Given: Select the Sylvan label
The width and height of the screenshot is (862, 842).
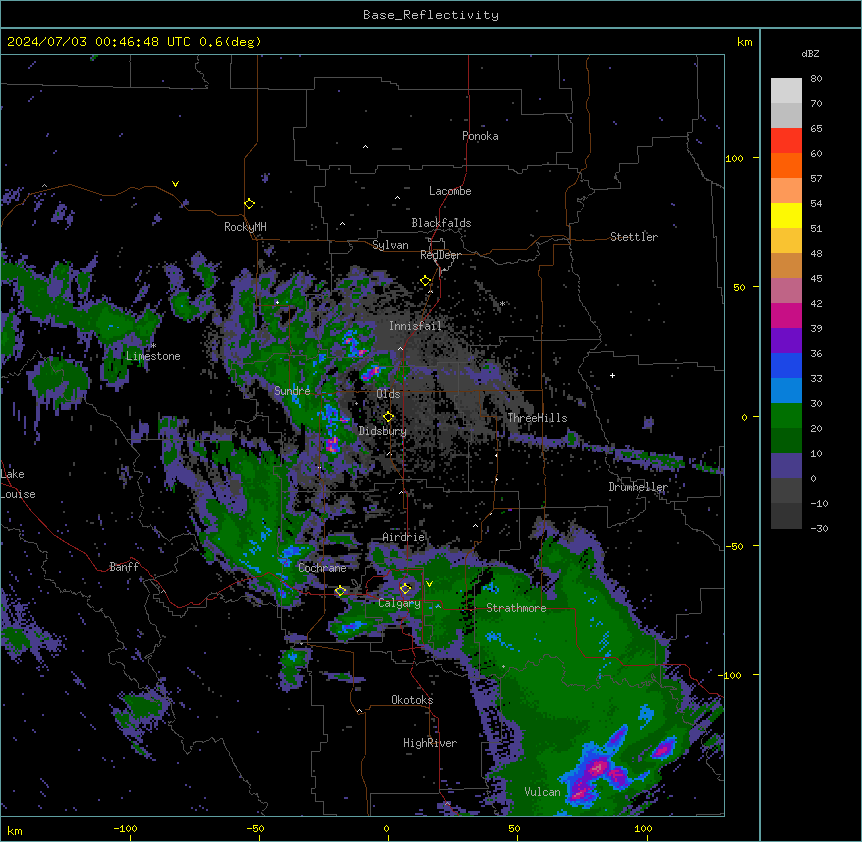Looking at the screenshot, I should [x=390, y=245].
